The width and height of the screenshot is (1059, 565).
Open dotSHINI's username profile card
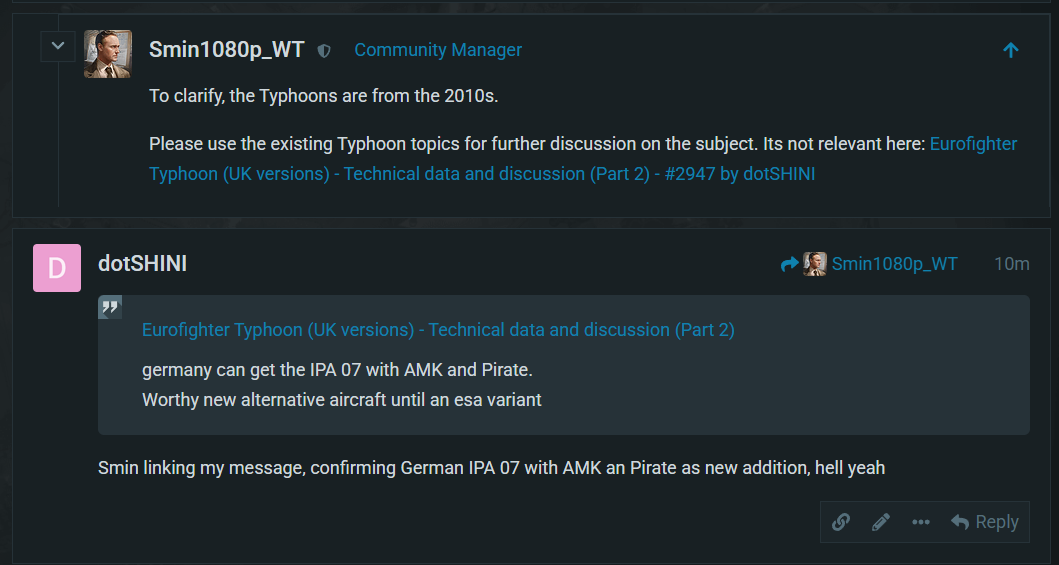point(142,264)
